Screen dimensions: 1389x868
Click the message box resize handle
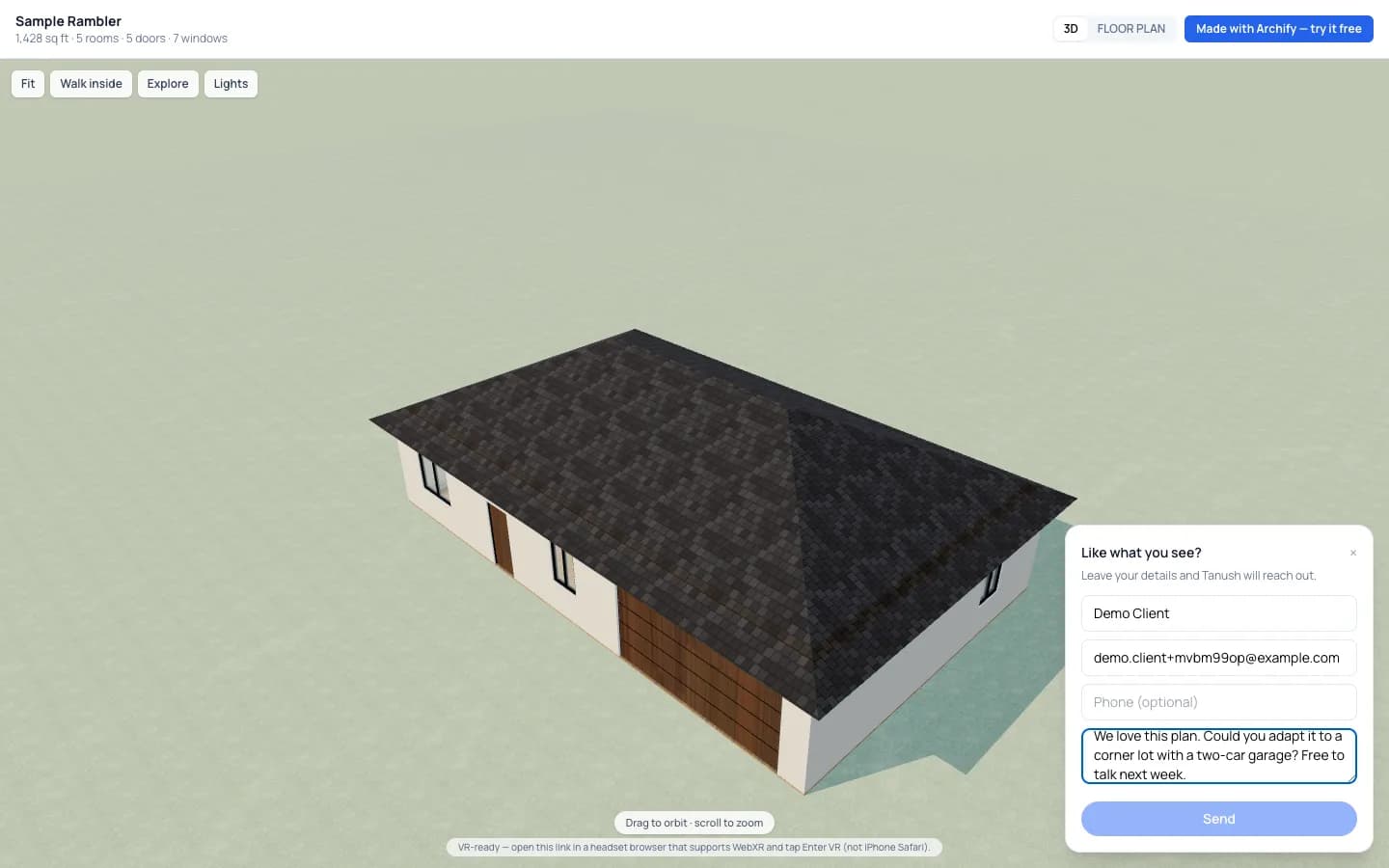tap(1351, 778)
